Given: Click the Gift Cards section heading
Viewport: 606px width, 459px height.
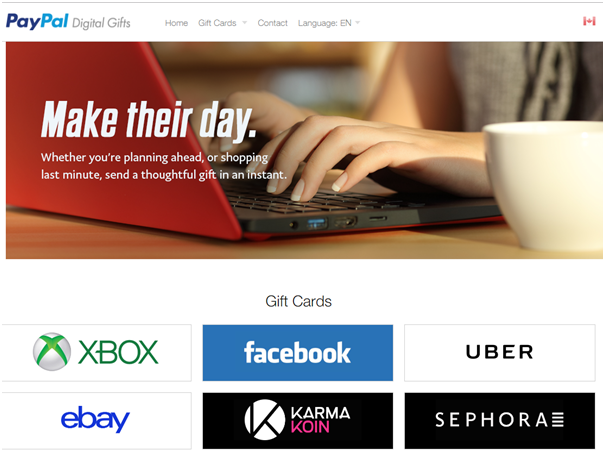Looking at the screenshot, I should click(x=298, y=301).
